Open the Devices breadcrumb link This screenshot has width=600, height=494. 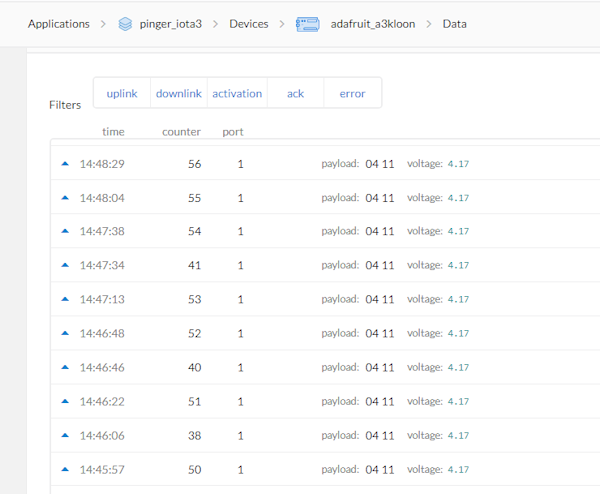click(249, 23)
